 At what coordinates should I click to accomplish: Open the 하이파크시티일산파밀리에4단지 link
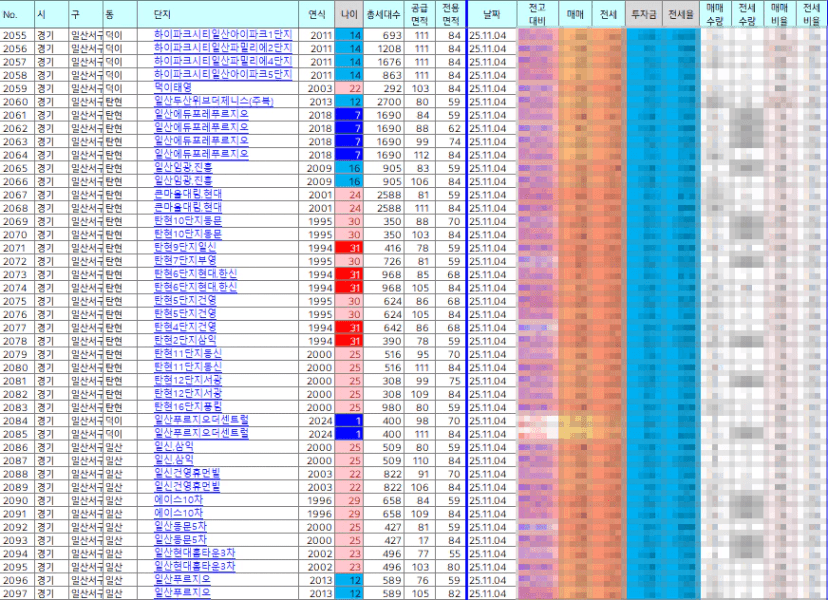click(x=223, y=61)
